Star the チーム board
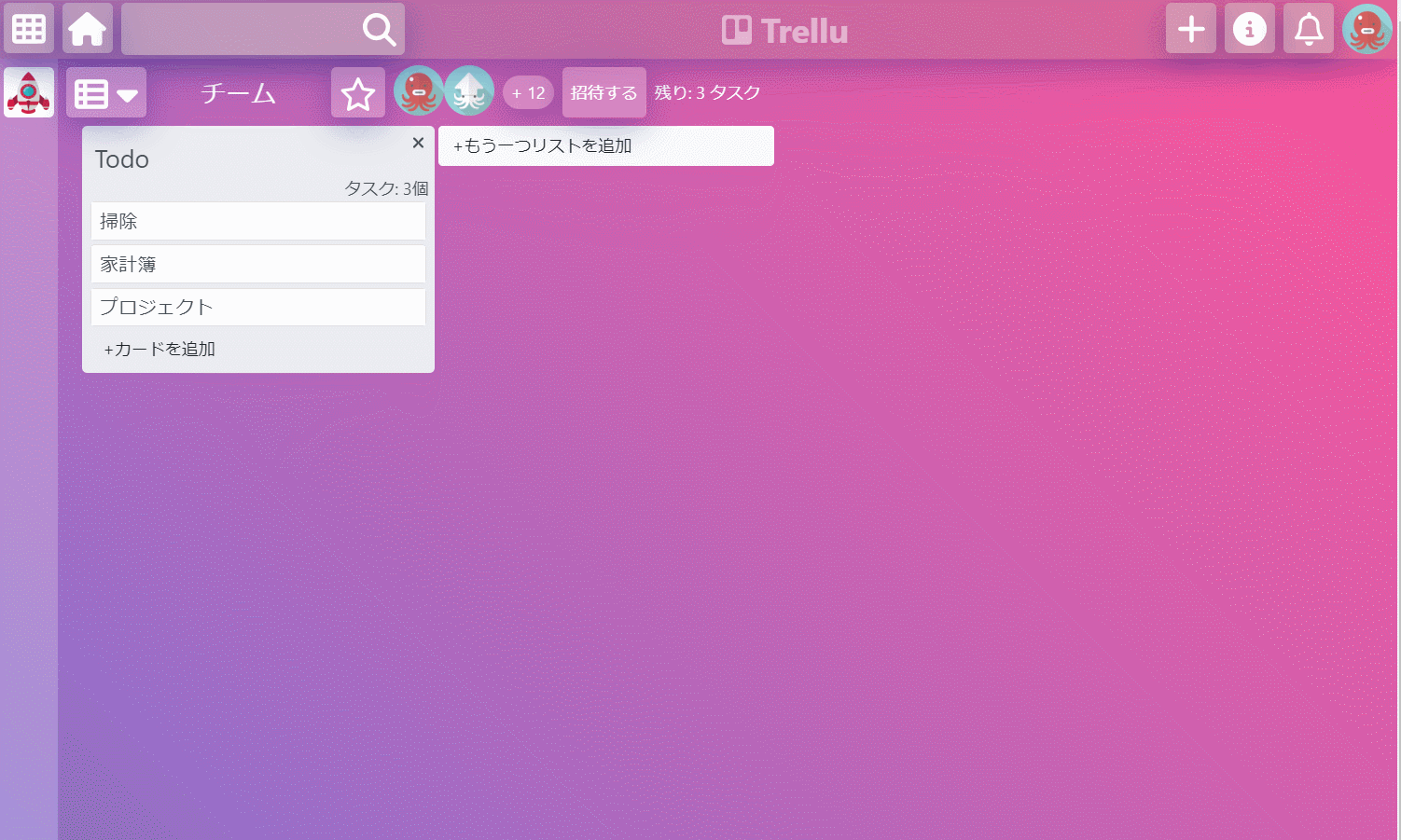The height and width of the screenshot is (840, 1401). tap(357, 92)
